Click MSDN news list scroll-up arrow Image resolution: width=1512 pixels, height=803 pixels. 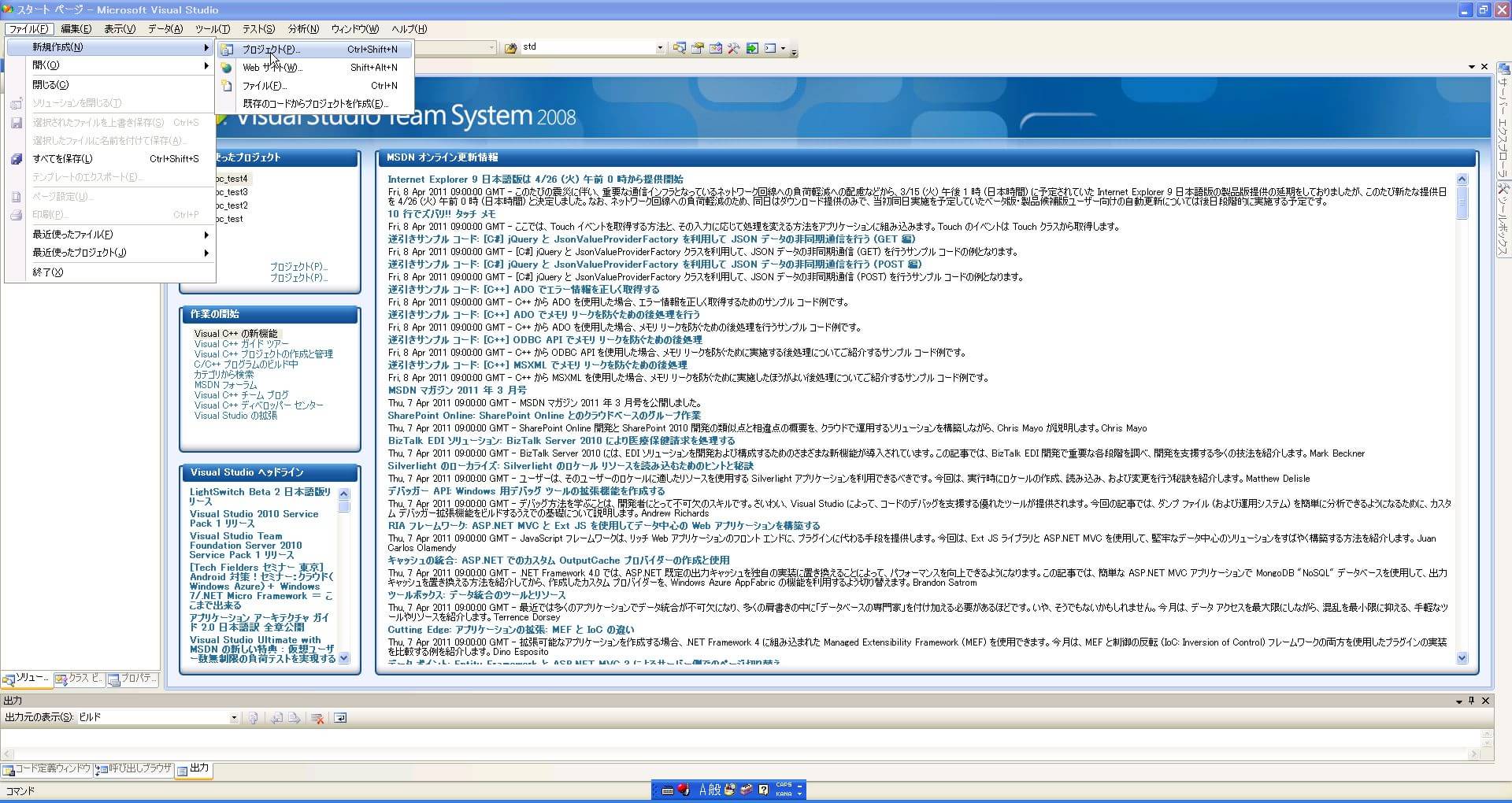point(1462,179)
